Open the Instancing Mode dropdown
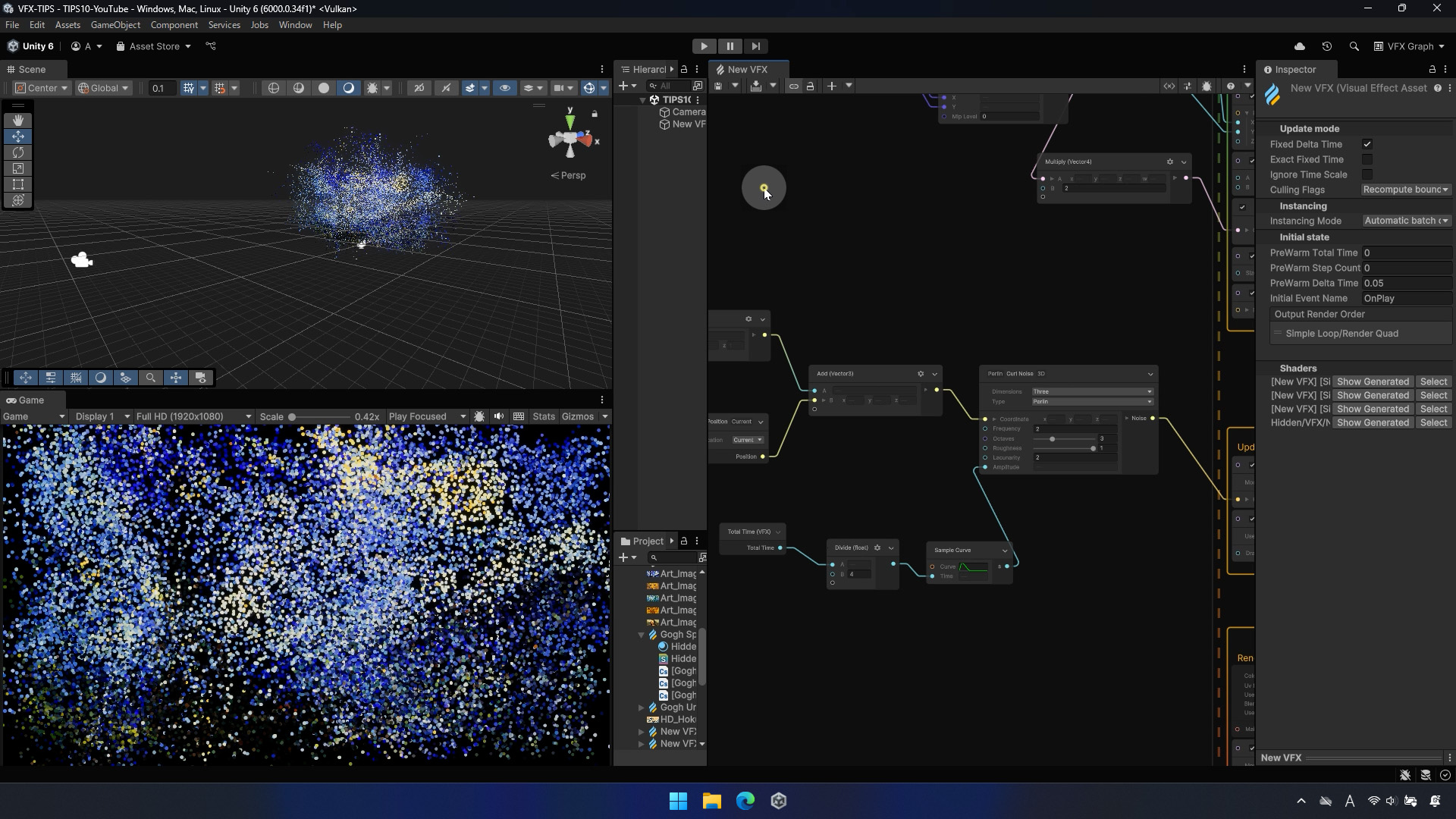Viewport: 1456px width, 819px height. (1405, 221)
